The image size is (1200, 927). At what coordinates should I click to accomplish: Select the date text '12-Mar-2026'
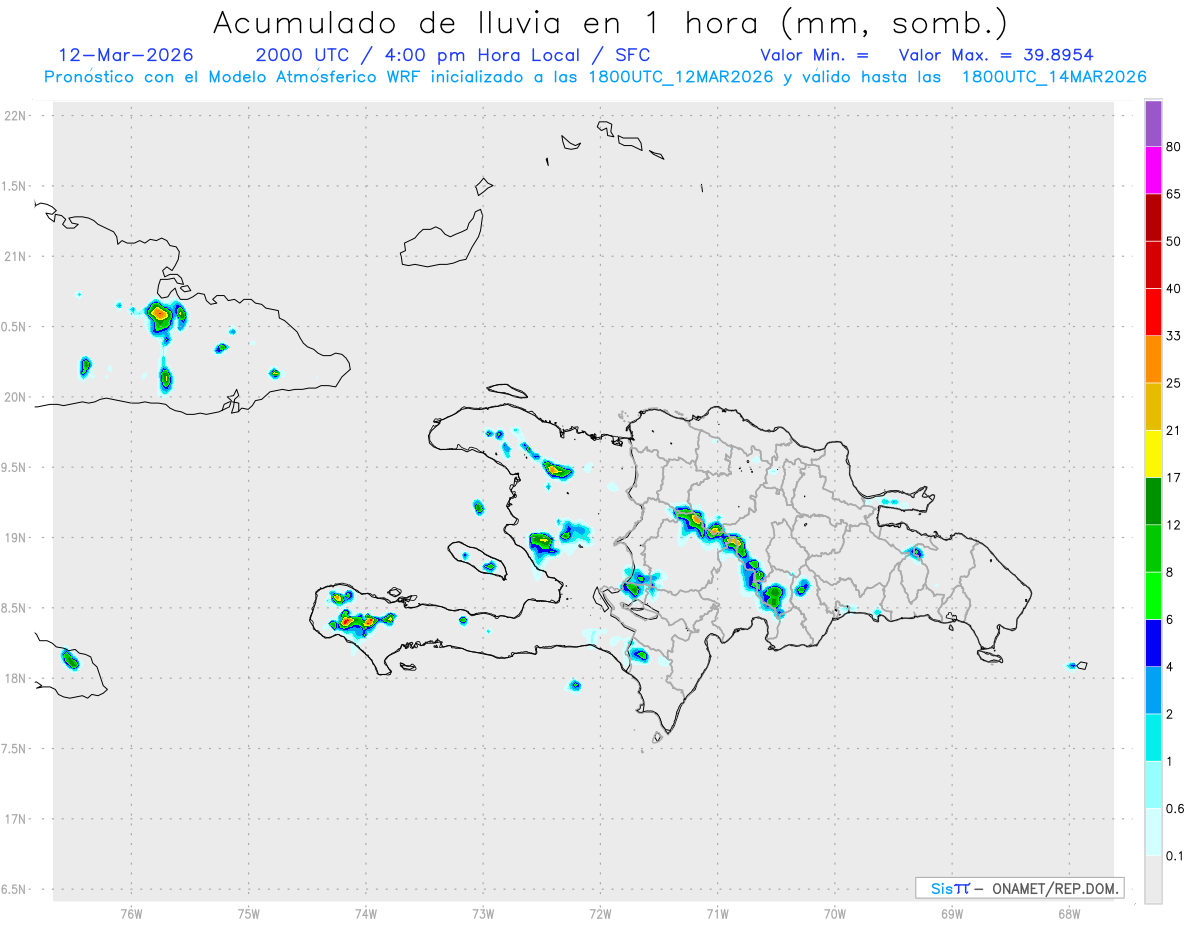pyautogui.click(x=126, y=55)
